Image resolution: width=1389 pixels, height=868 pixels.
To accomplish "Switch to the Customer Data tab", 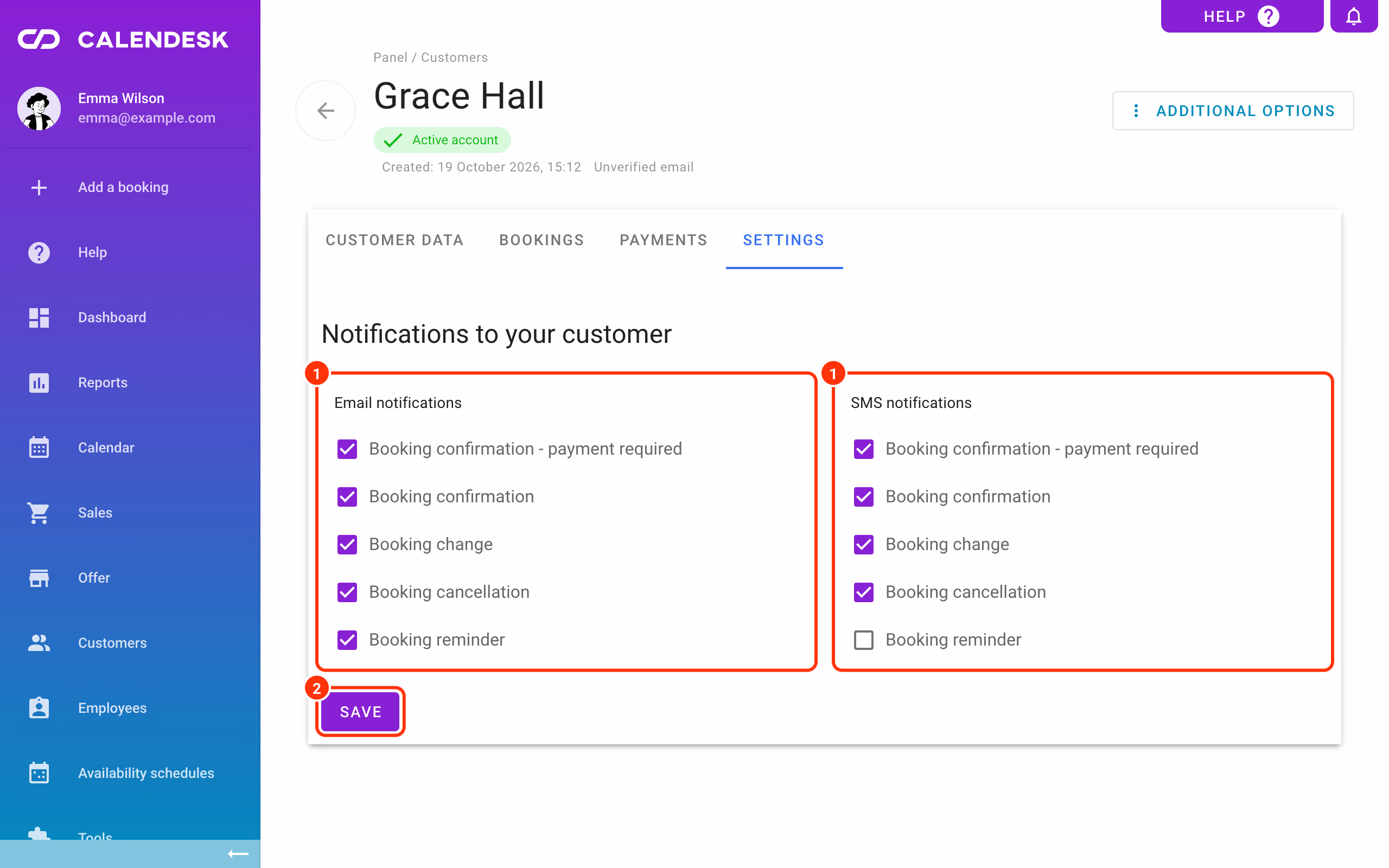I will click(x=394, y=240).
